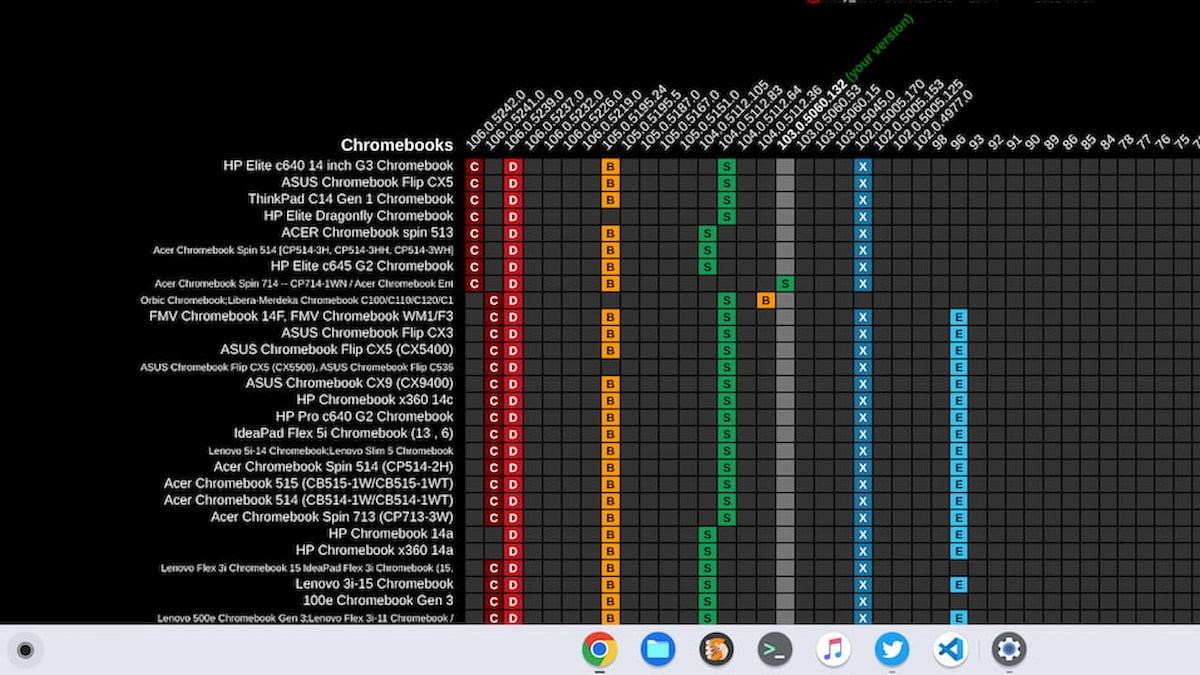Viewport: 1200px width, 675px height.
Task: Click green S cell for Acer Chromebook Spin 714
Action: tap(785, 283)
